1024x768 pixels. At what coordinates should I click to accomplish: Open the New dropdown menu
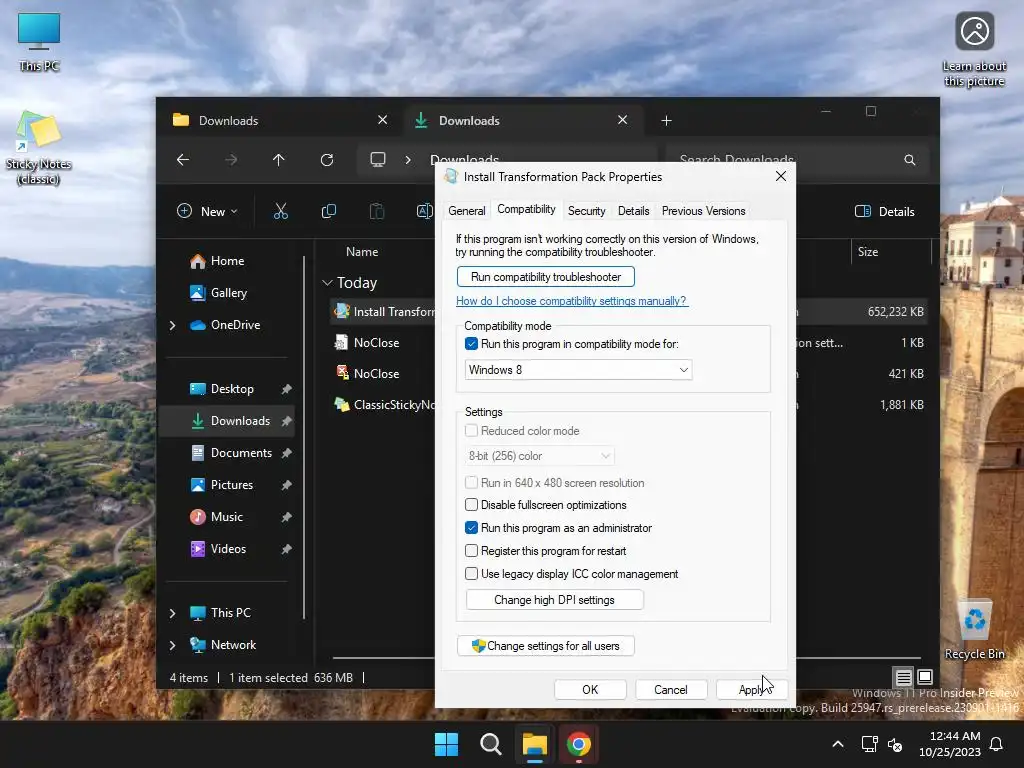tap(208, 211)
